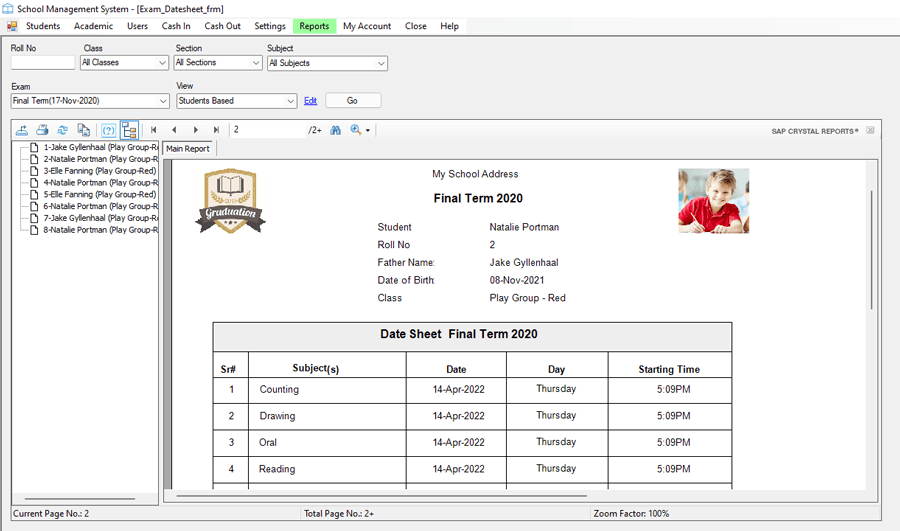
Task: Click the Drawing subject cell
Action: tap(327, 416)
